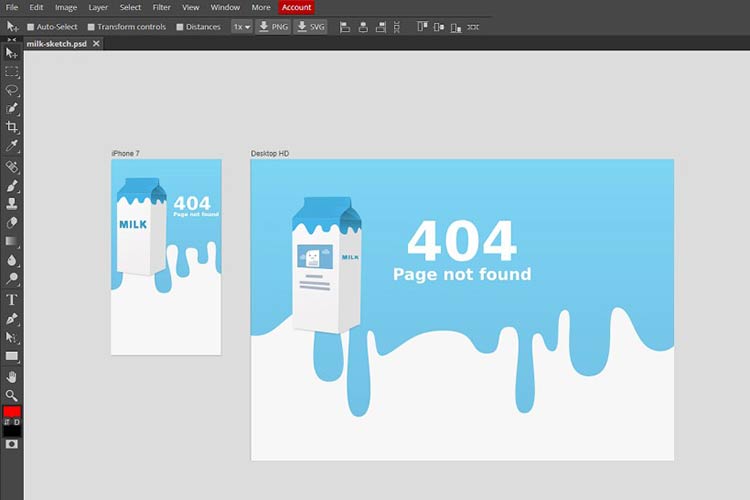
Task: Export as PNG button
Action: tap(273, 27)
